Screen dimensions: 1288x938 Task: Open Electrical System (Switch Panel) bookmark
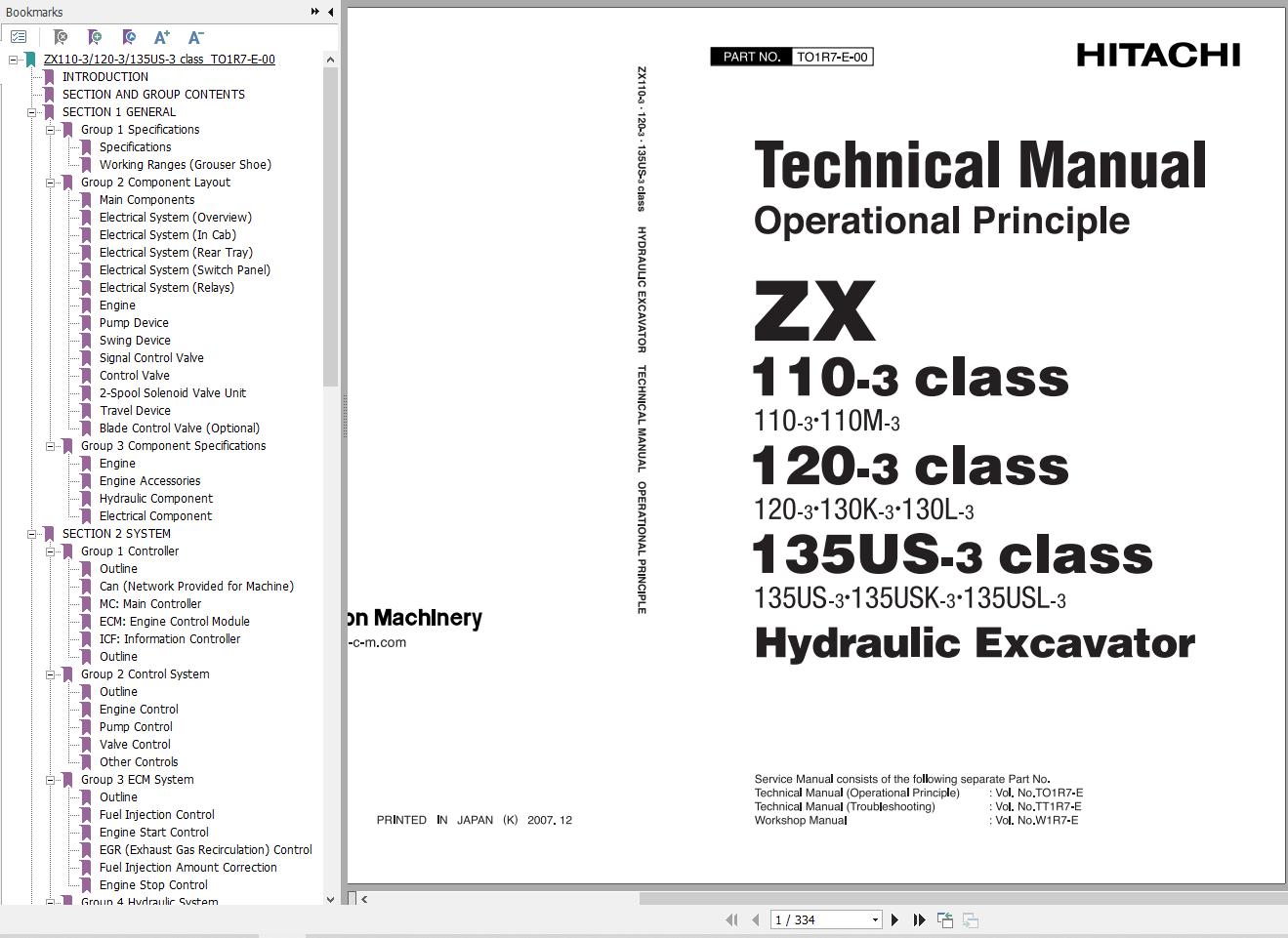185,270
